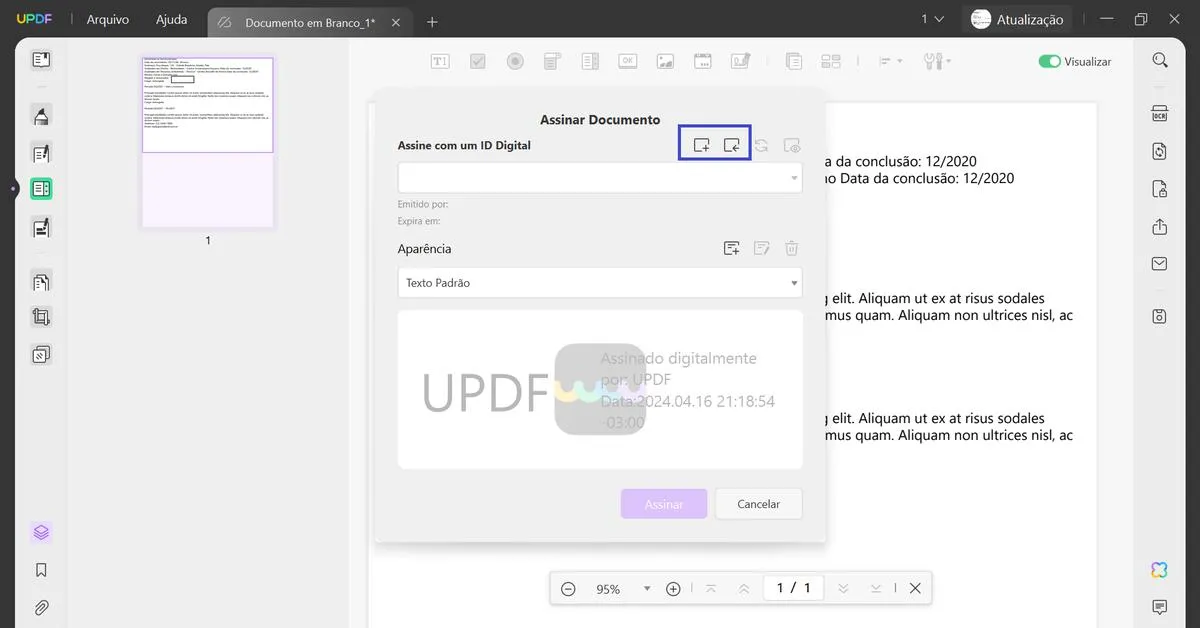
Task: Open the Protect PDF lock icon
Action: click(x=1160, y=189)
